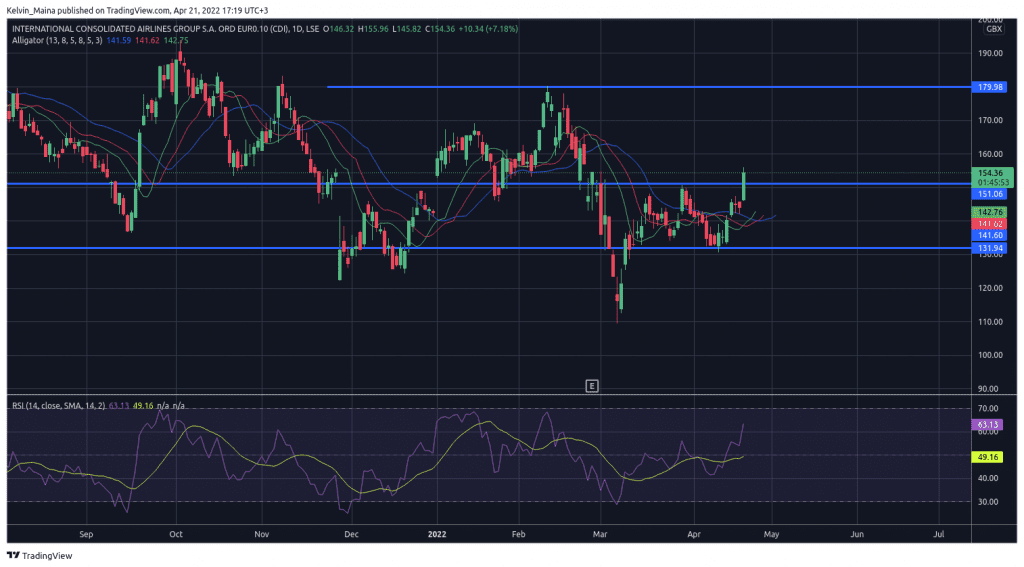
Task: Click the Kelvin_Maina published on TradingView.com header
Action: pyautogui.click(x=137, y=10)
